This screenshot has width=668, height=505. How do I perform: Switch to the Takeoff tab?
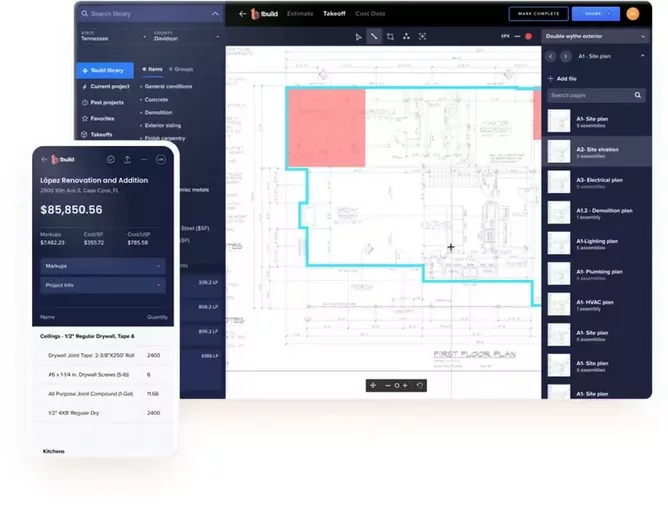(334, 14)
